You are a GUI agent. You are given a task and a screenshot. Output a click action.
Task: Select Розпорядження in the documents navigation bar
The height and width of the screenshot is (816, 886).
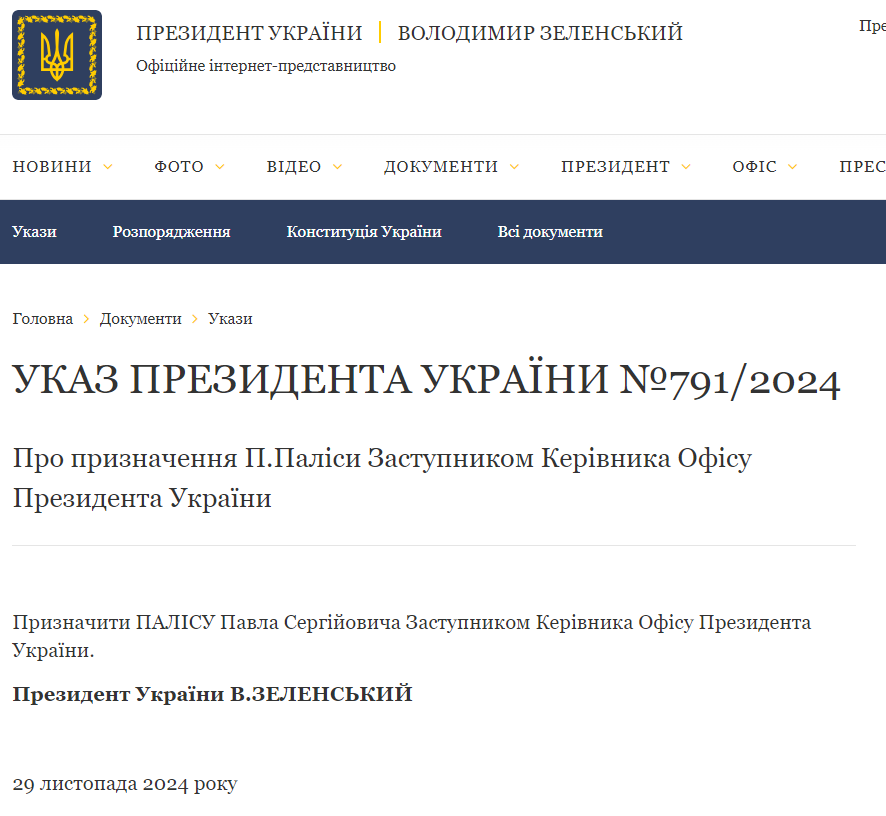pyautogui.click(x=170, y=231)
